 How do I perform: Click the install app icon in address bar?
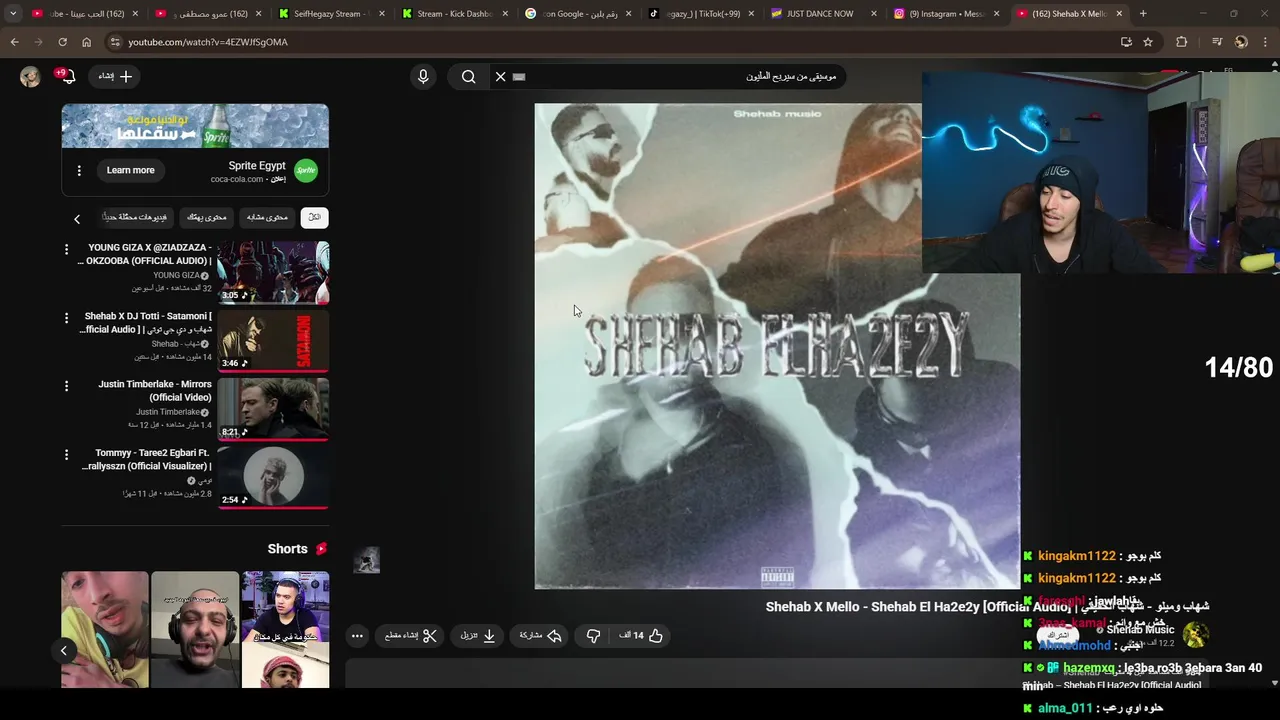pos(1126,42)
